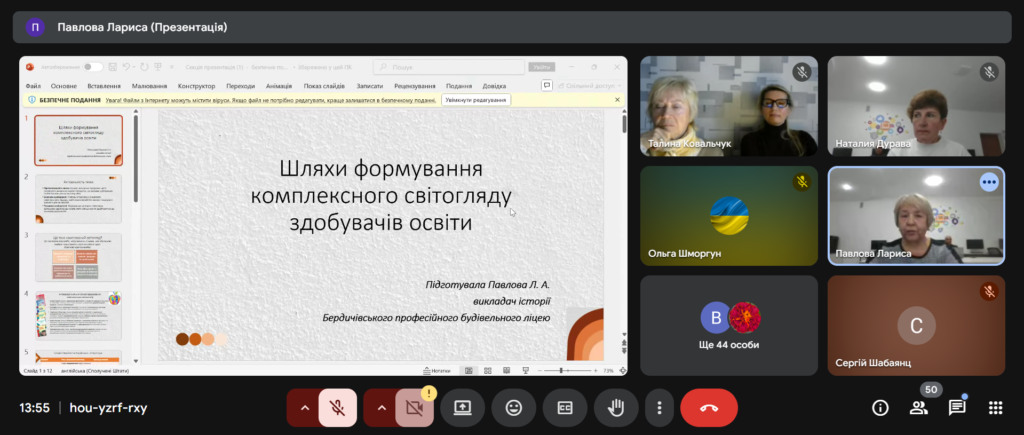Turn on the camera
The width and height of the screenshot is (1024, 435).
click(x=415, y=408)
